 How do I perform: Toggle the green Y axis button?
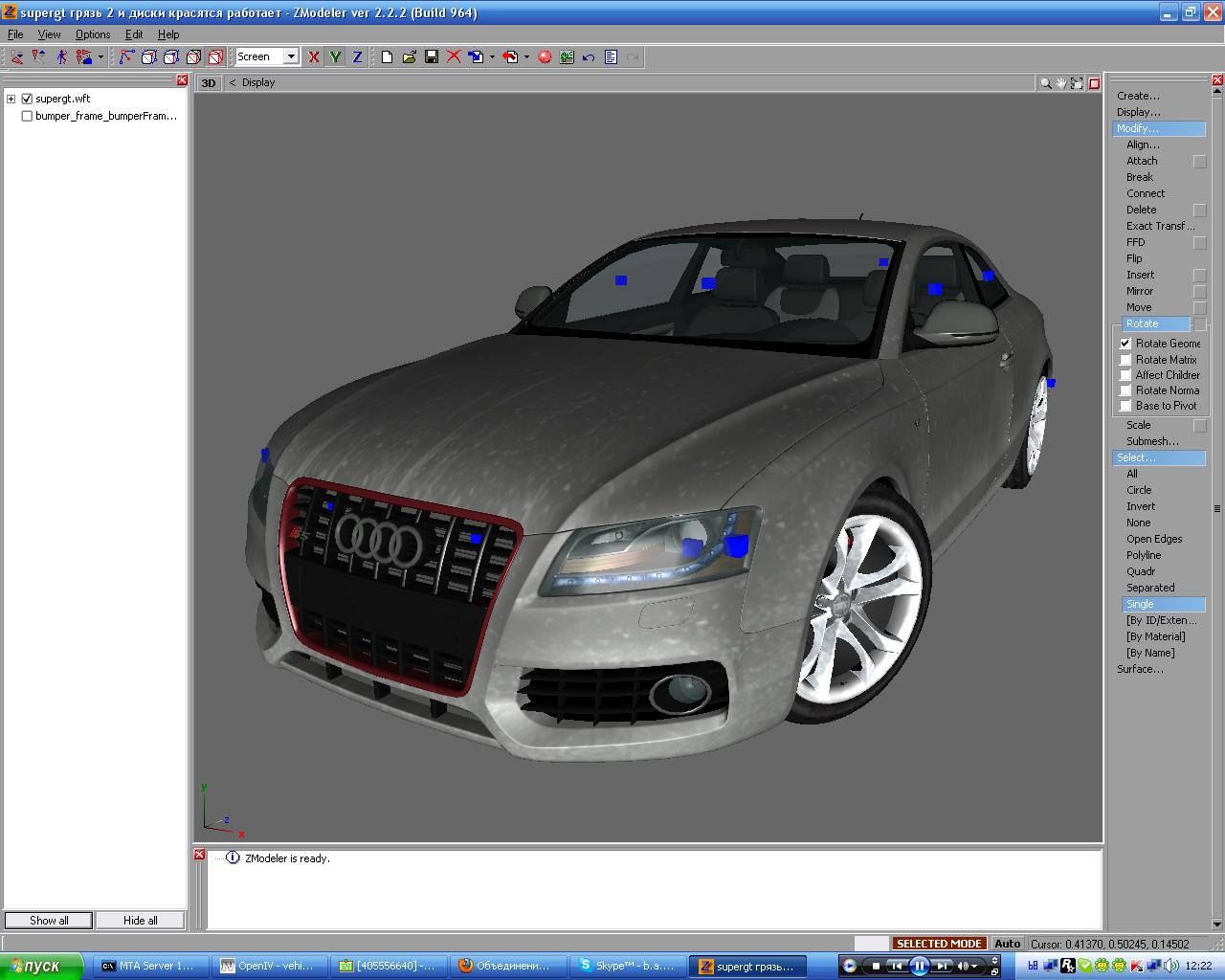[x=335, y=57]
